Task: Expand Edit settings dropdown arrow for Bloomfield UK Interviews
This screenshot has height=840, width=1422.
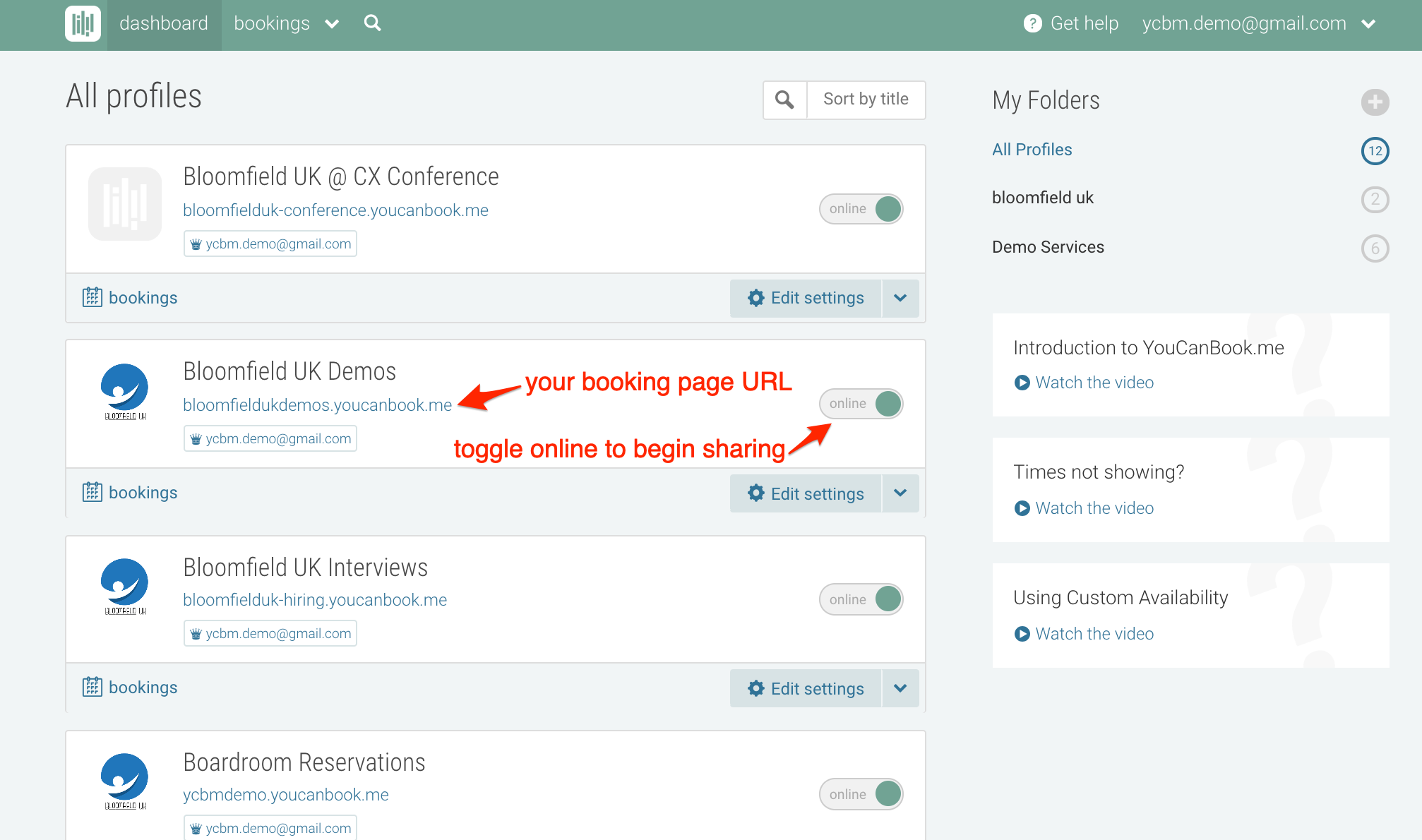Action: coord(900,688)
